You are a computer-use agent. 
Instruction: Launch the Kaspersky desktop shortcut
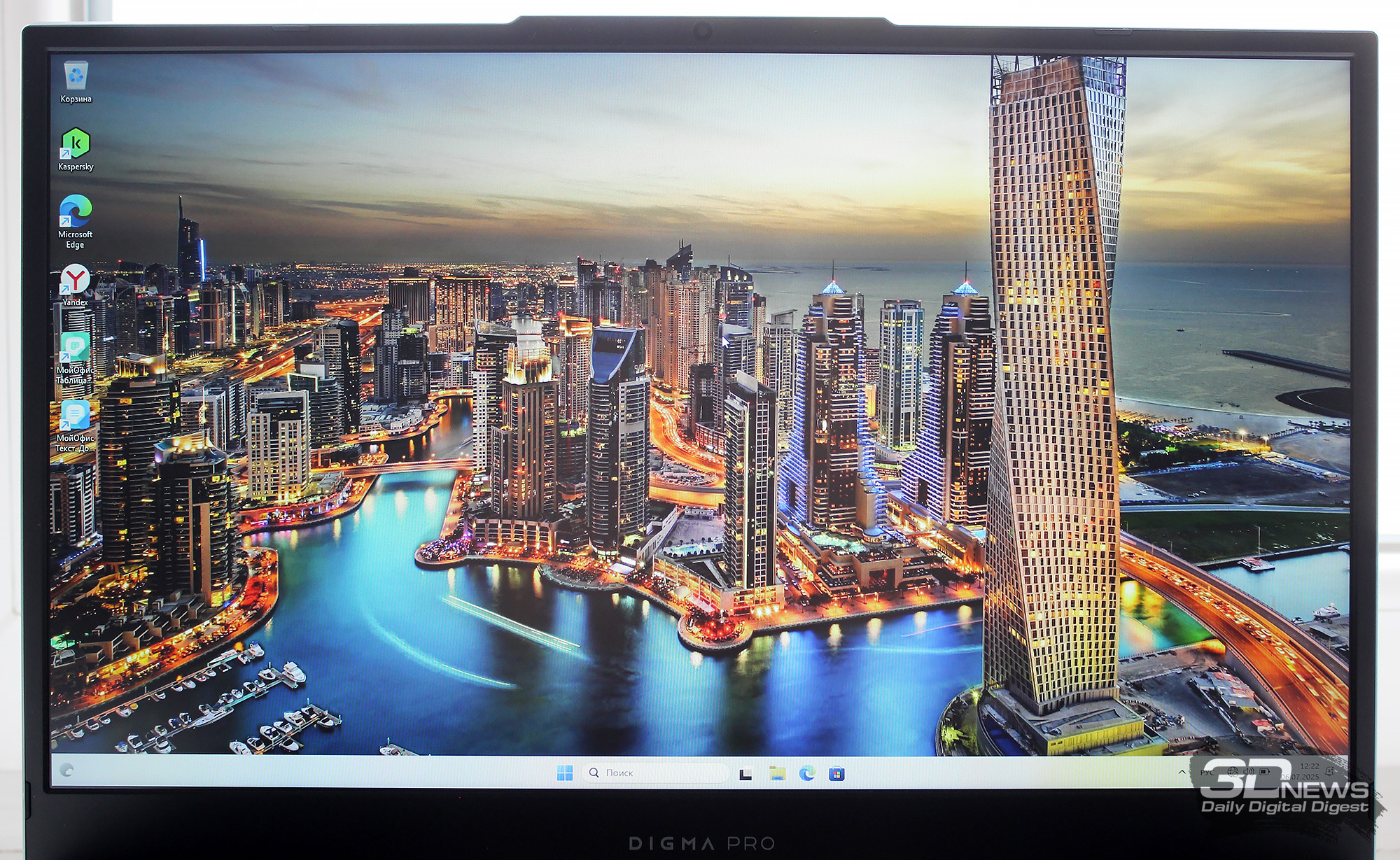point(76,149)
